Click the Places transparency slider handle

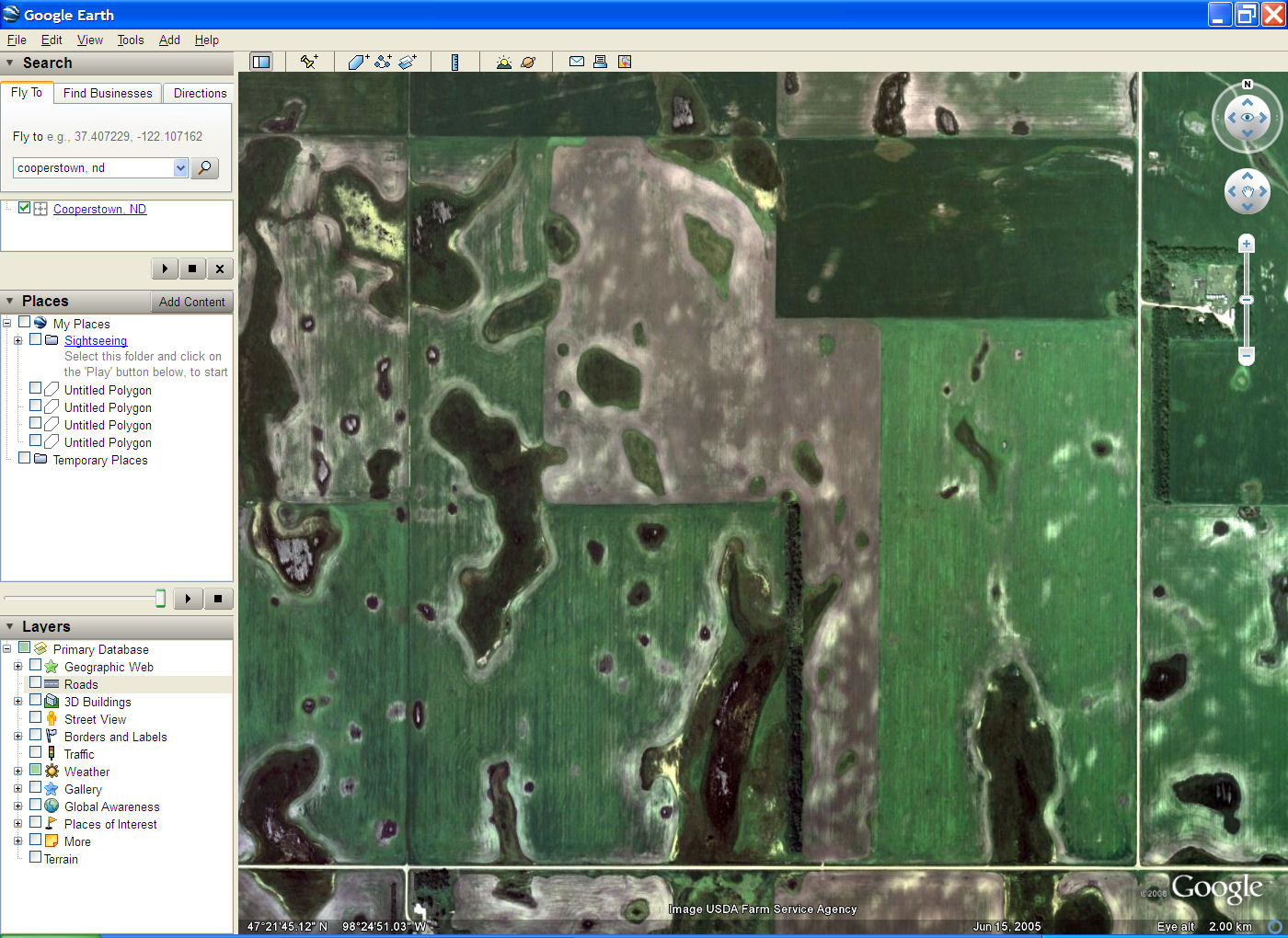[x=160, y=599]
